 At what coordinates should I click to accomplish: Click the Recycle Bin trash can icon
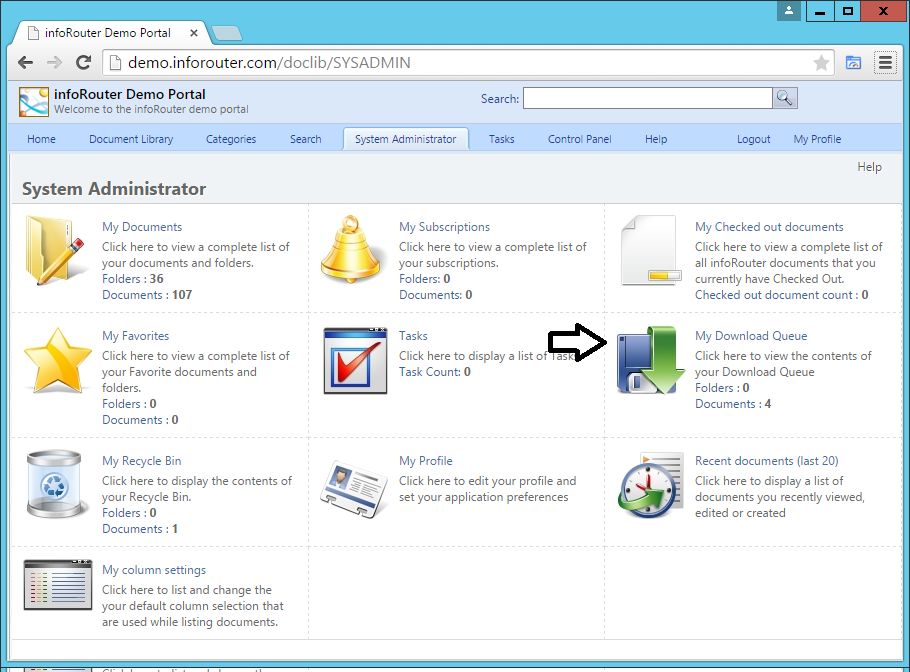pyautogui.click(x=55, y=483)
